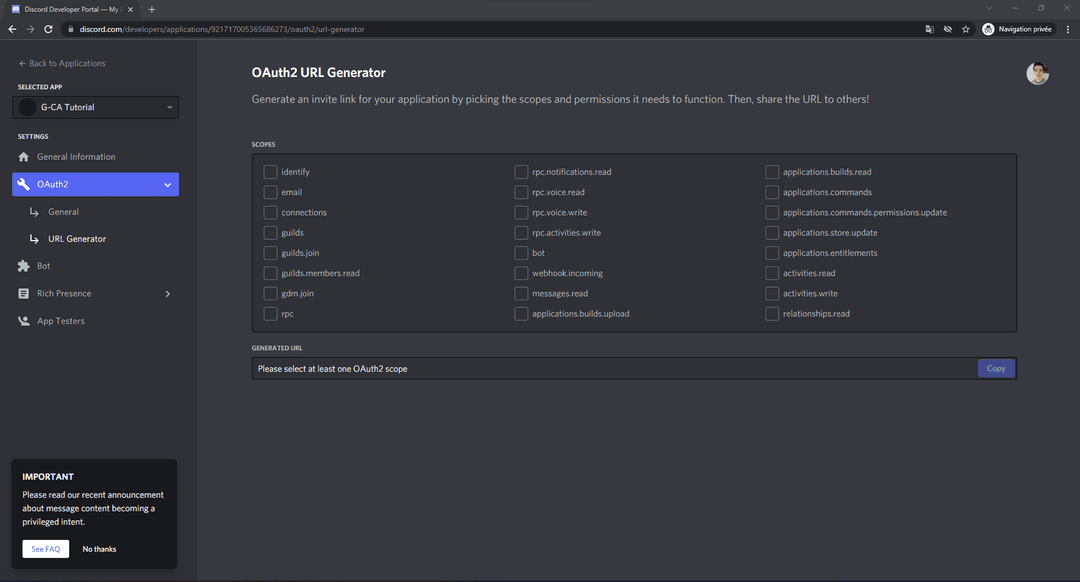The image size is (1080, 582).
Task: Enable the applications.builds.upload scope
Action: pos(521,313)
